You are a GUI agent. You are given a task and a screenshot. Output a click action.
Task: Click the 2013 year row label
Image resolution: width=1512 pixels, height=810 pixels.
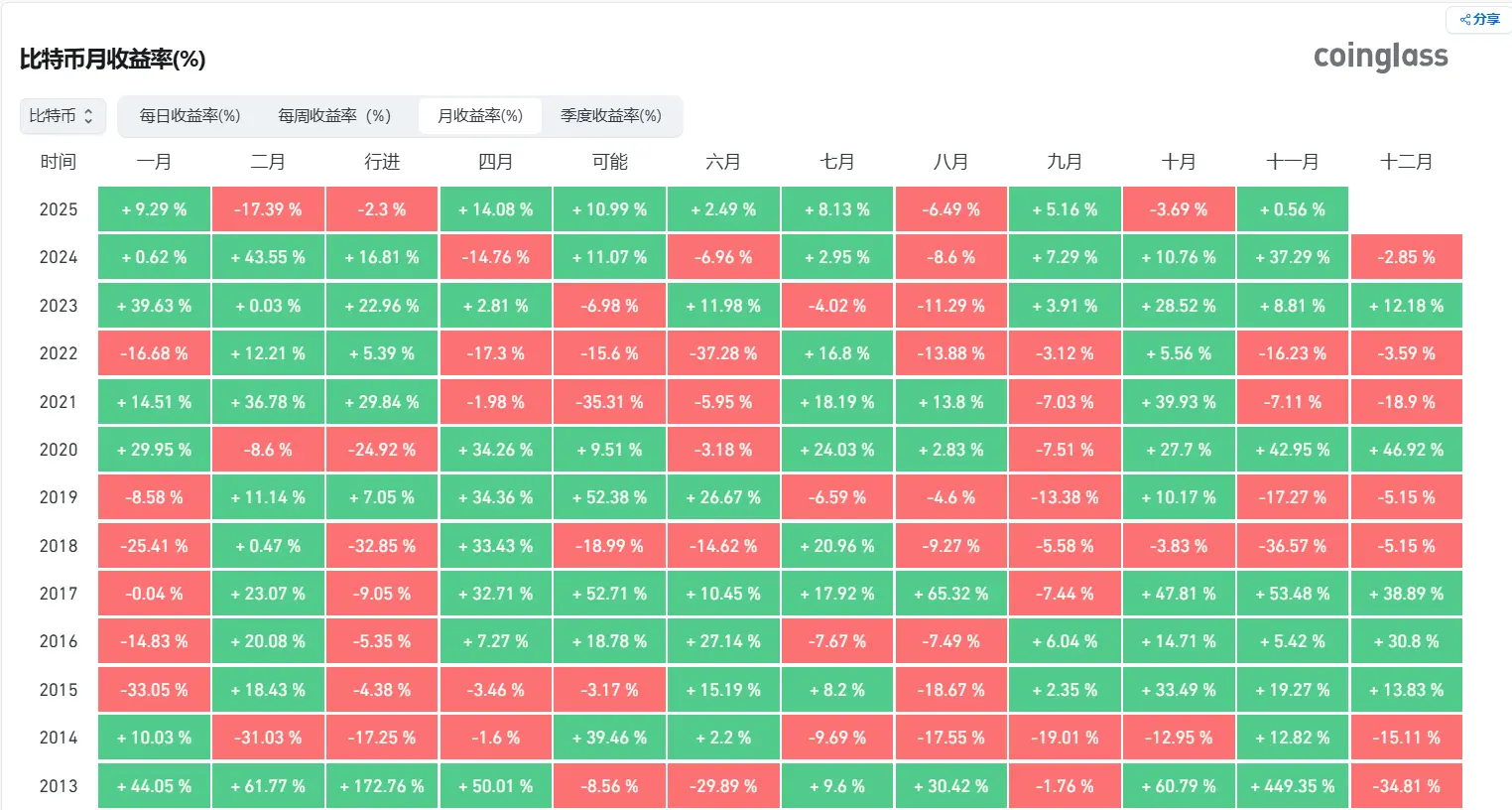click(58, 786)
